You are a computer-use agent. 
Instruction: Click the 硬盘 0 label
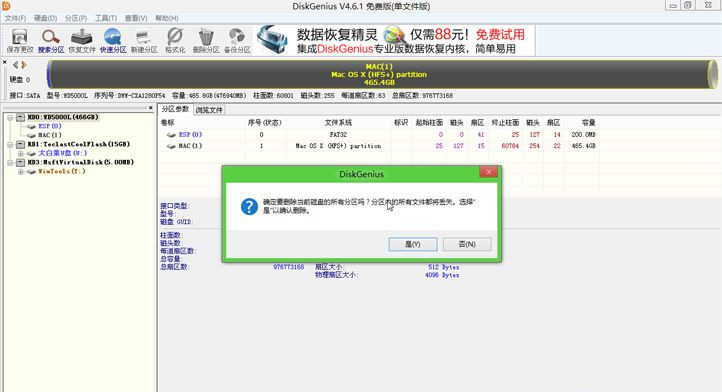20,80
